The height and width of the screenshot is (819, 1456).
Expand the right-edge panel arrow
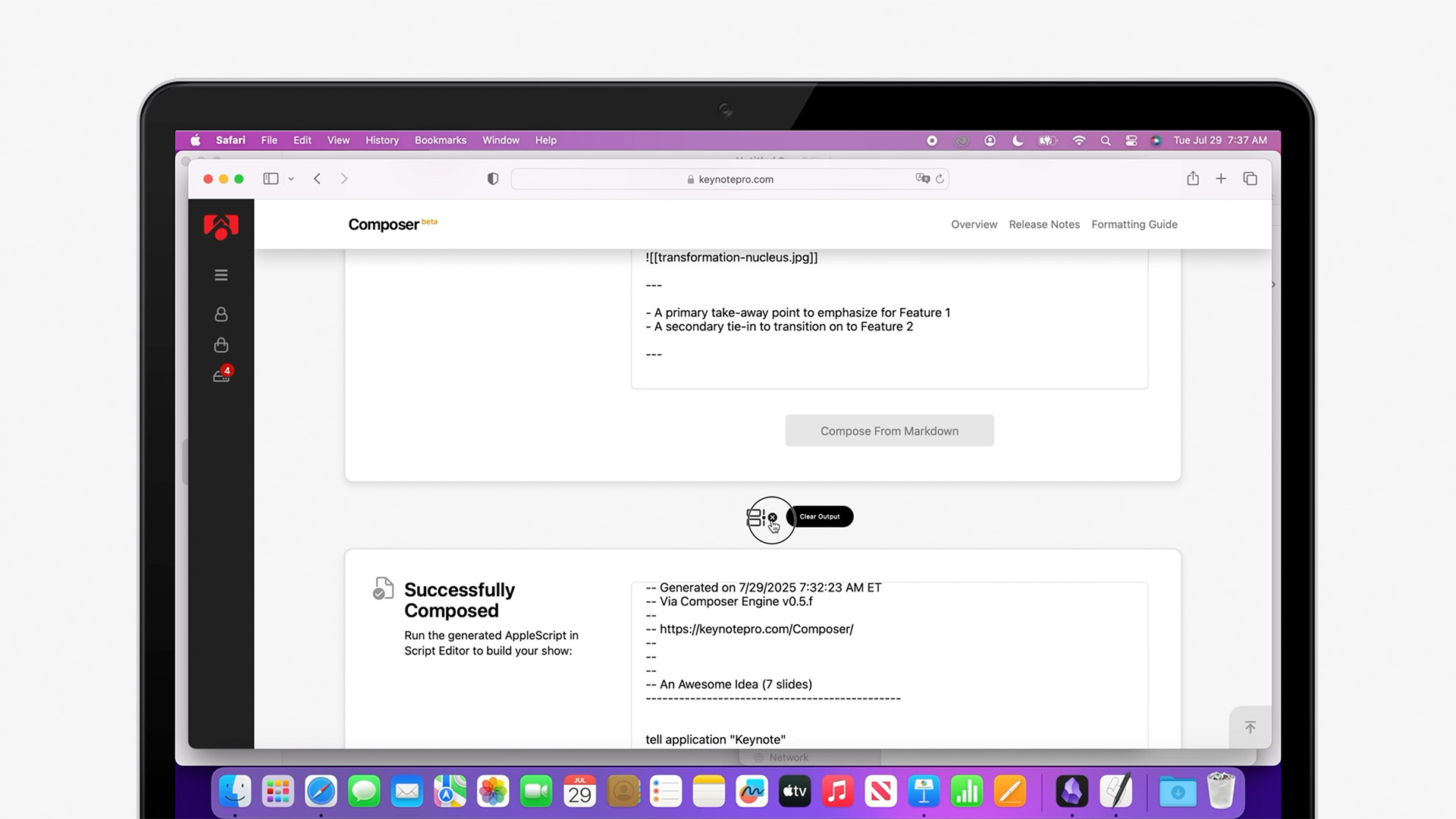pyautogui.click(x=1272, y=284)
